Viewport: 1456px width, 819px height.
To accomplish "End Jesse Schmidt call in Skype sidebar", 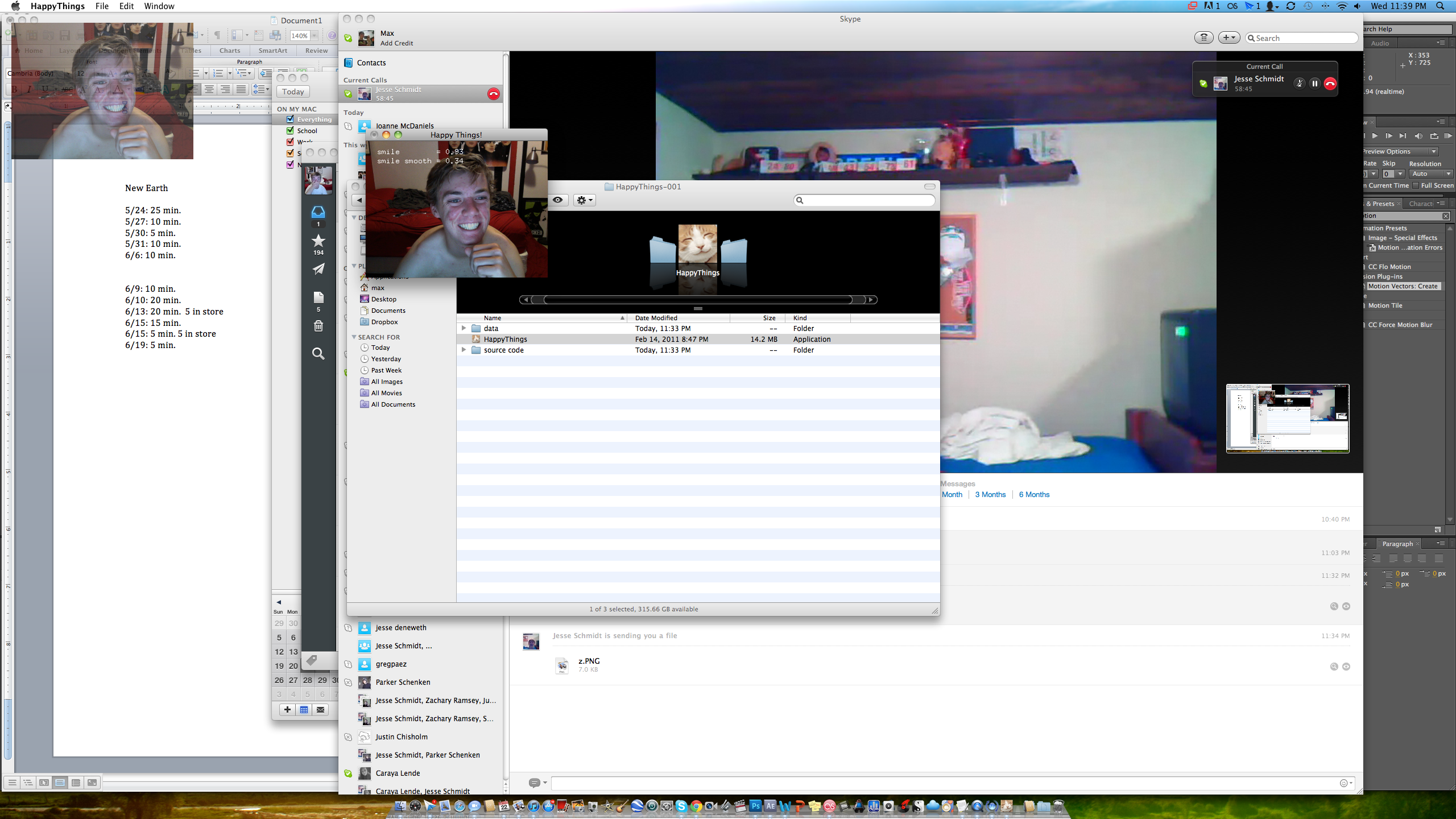I will pos(493,94).
